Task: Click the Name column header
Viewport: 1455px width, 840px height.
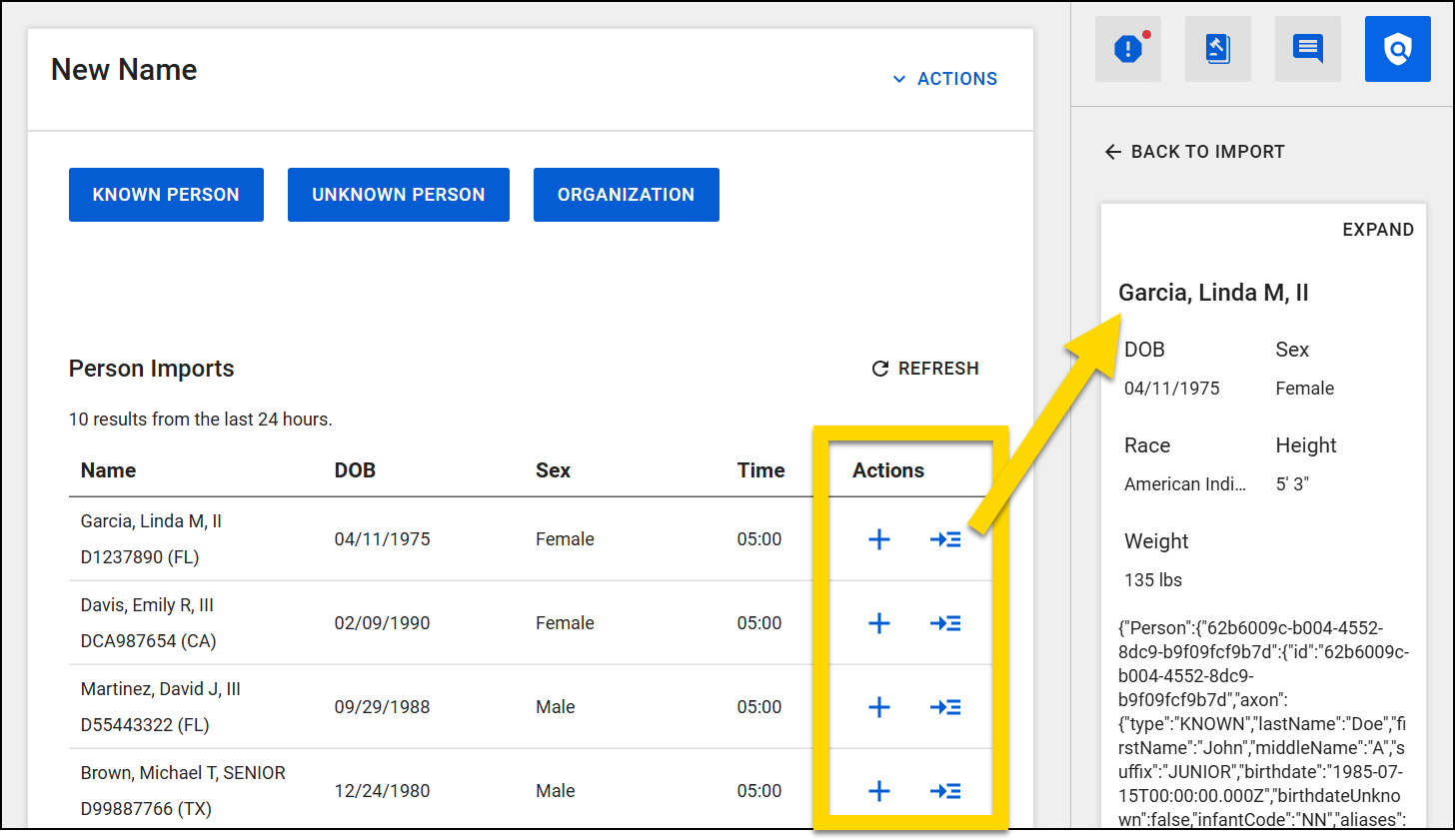Action: (108, 469)
